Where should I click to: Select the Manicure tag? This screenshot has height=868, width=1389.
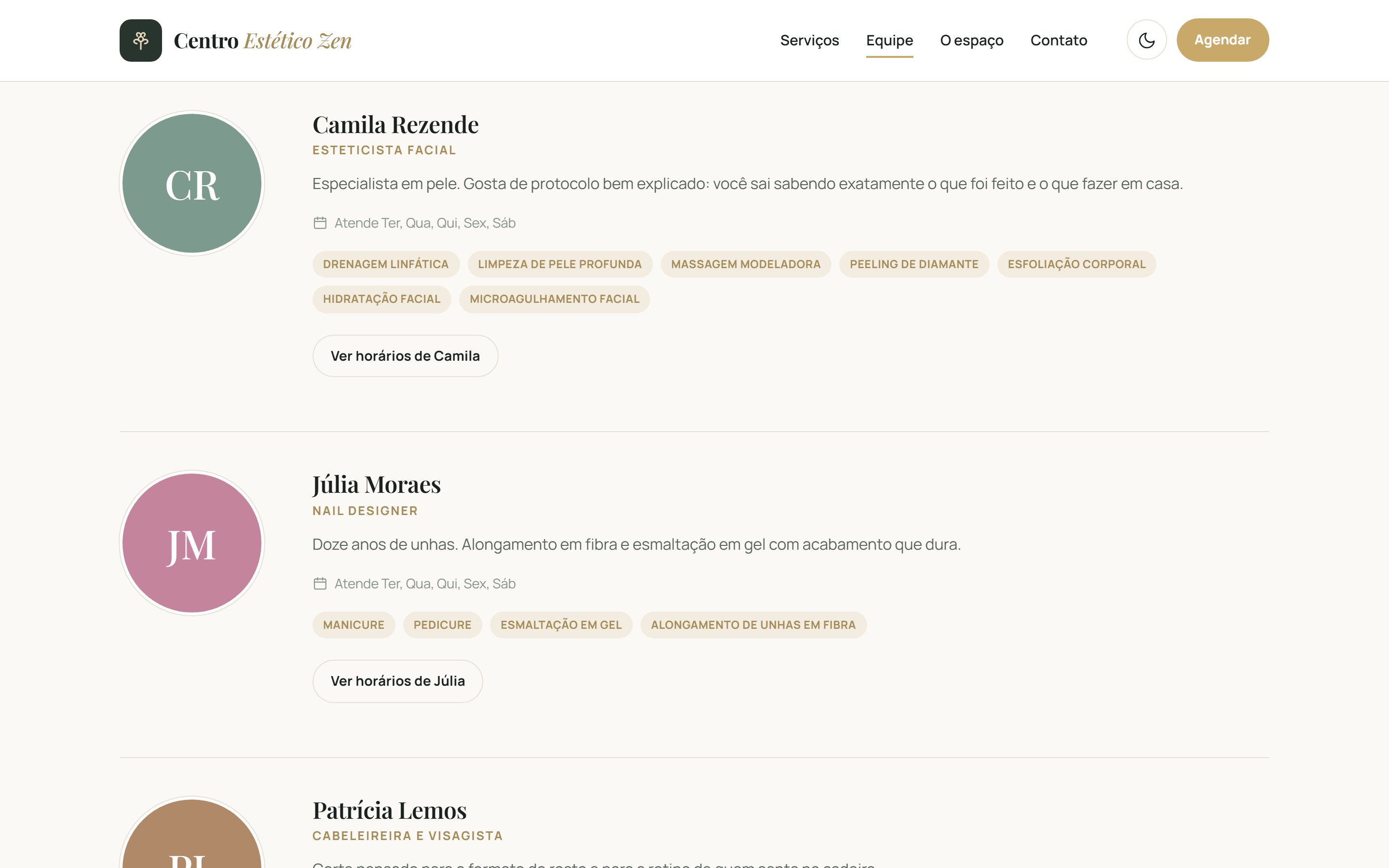click(354, 624)
